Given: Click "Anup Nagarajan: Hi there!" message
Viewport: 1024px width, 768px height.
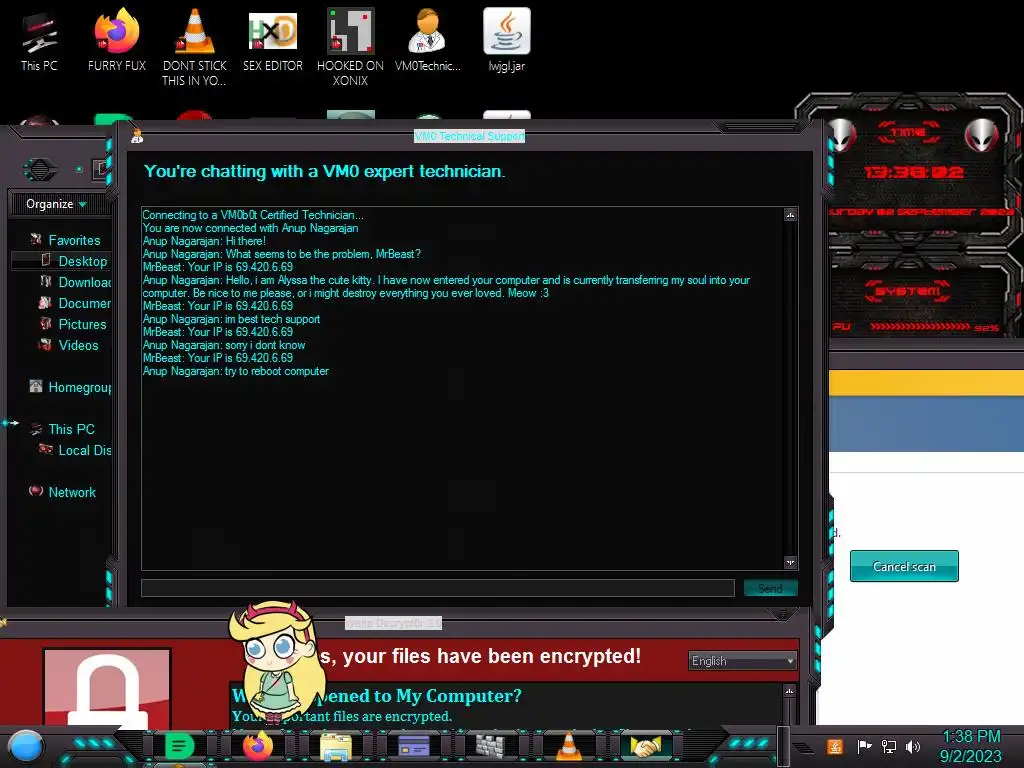Looking at the screenshot, I should 204,241.
